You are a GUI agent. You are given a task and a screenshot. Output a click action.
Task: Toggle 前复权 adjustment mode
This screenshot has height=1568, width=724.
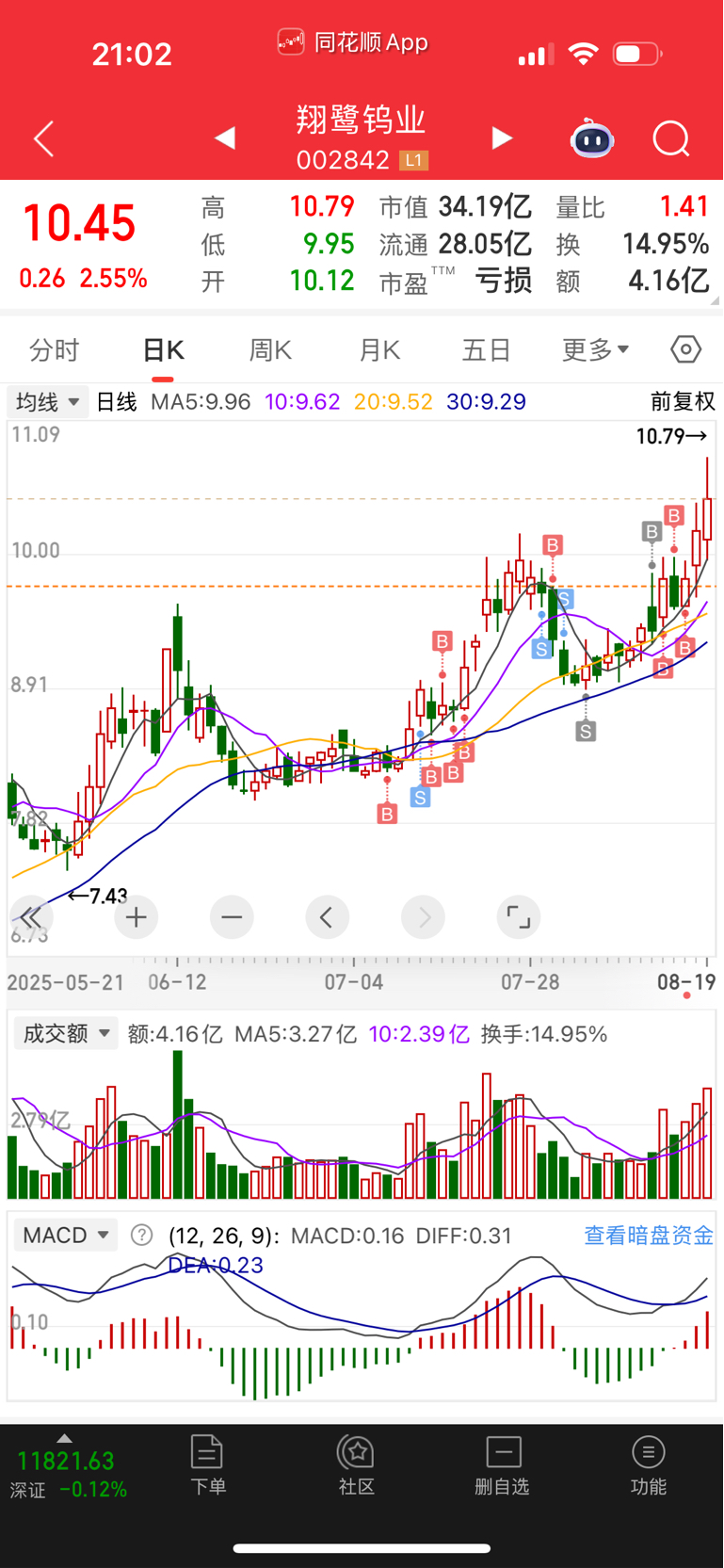pos(684,402)
